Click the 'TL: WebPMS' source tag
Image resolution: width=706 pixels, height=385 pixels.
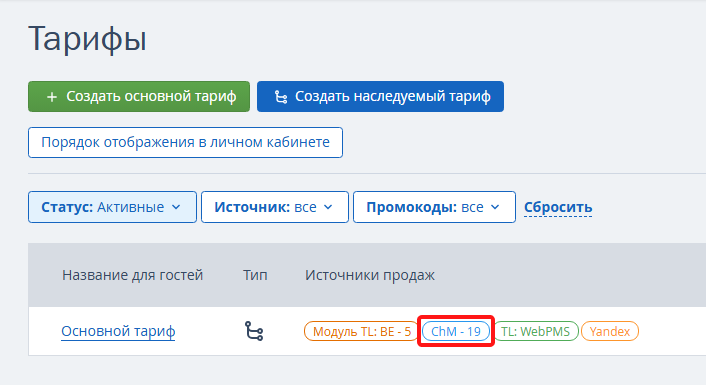tap(535, 331)
